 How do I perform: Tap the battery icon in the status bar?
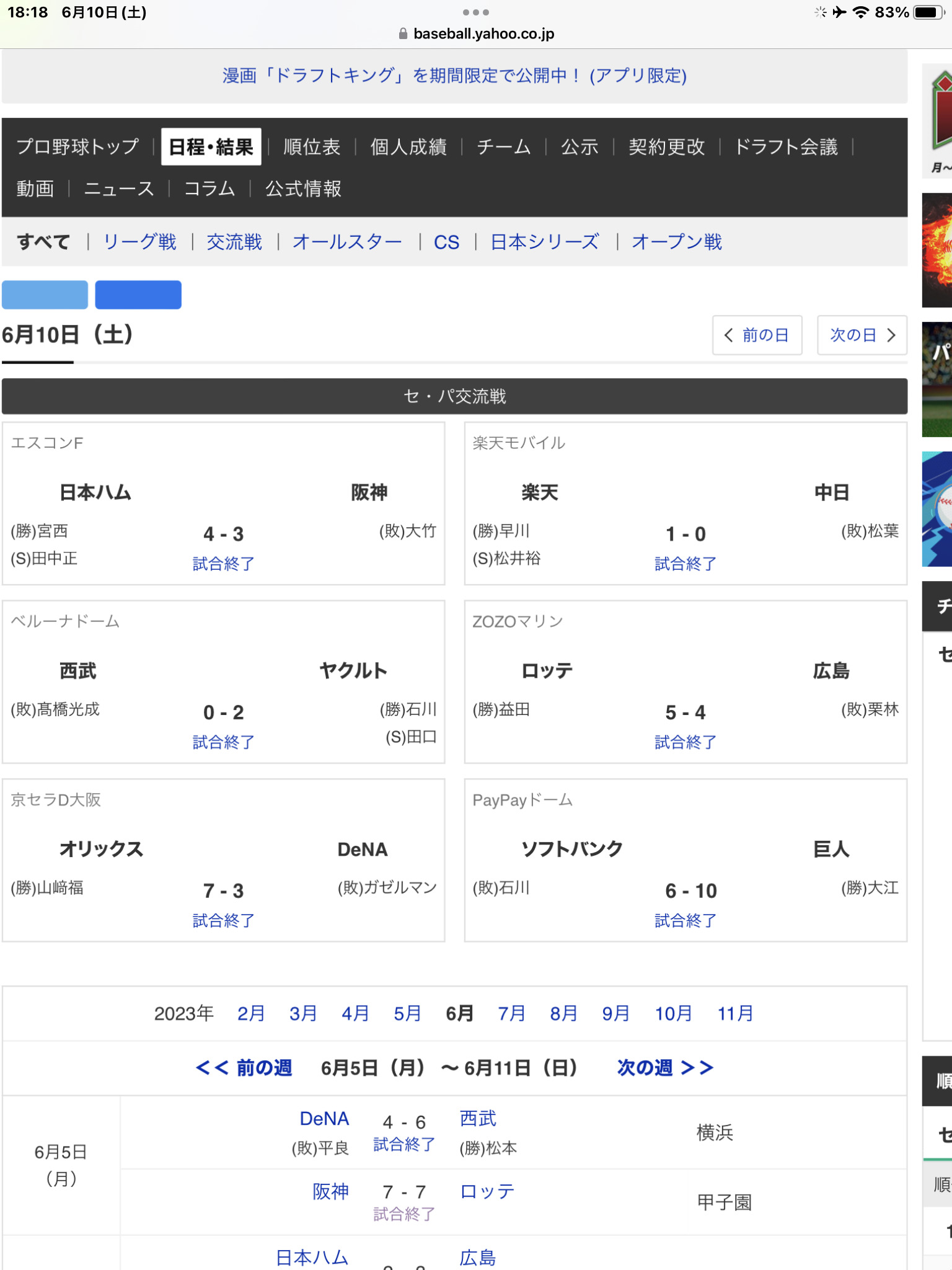pos(928,12)
